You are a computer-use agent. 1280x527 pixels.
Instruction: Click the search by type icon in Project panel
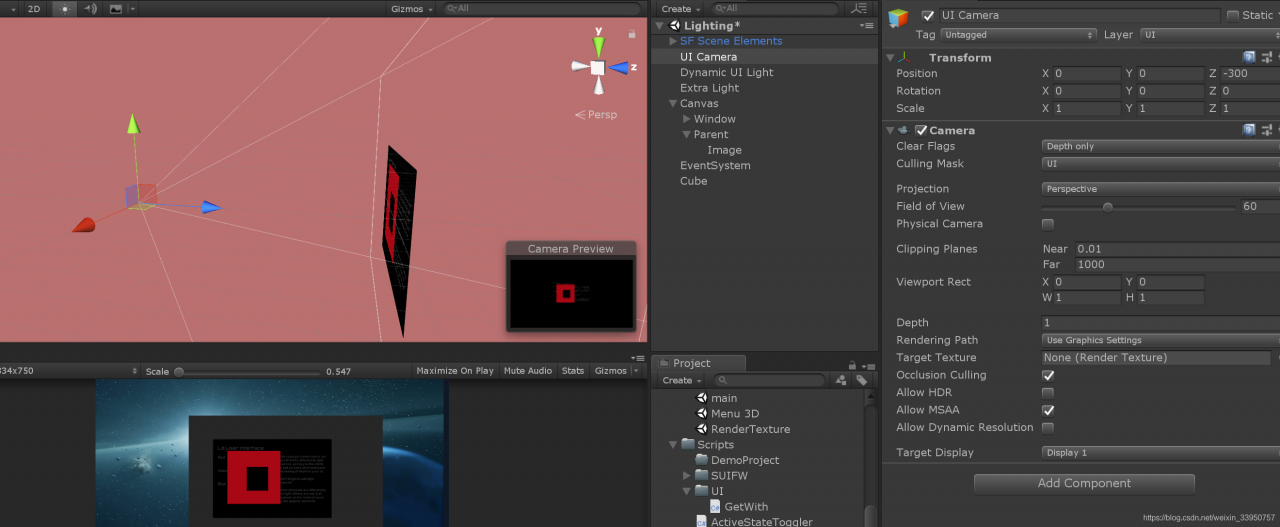(841, 380)
